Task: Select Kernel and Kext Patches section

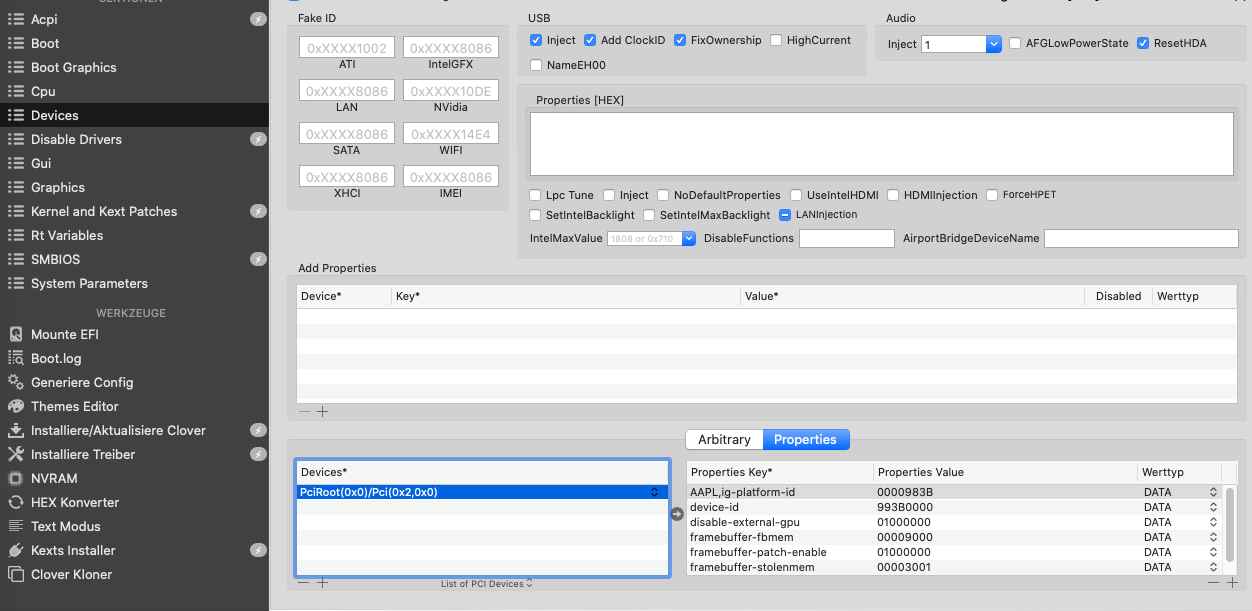Action: tap(103, 211)
